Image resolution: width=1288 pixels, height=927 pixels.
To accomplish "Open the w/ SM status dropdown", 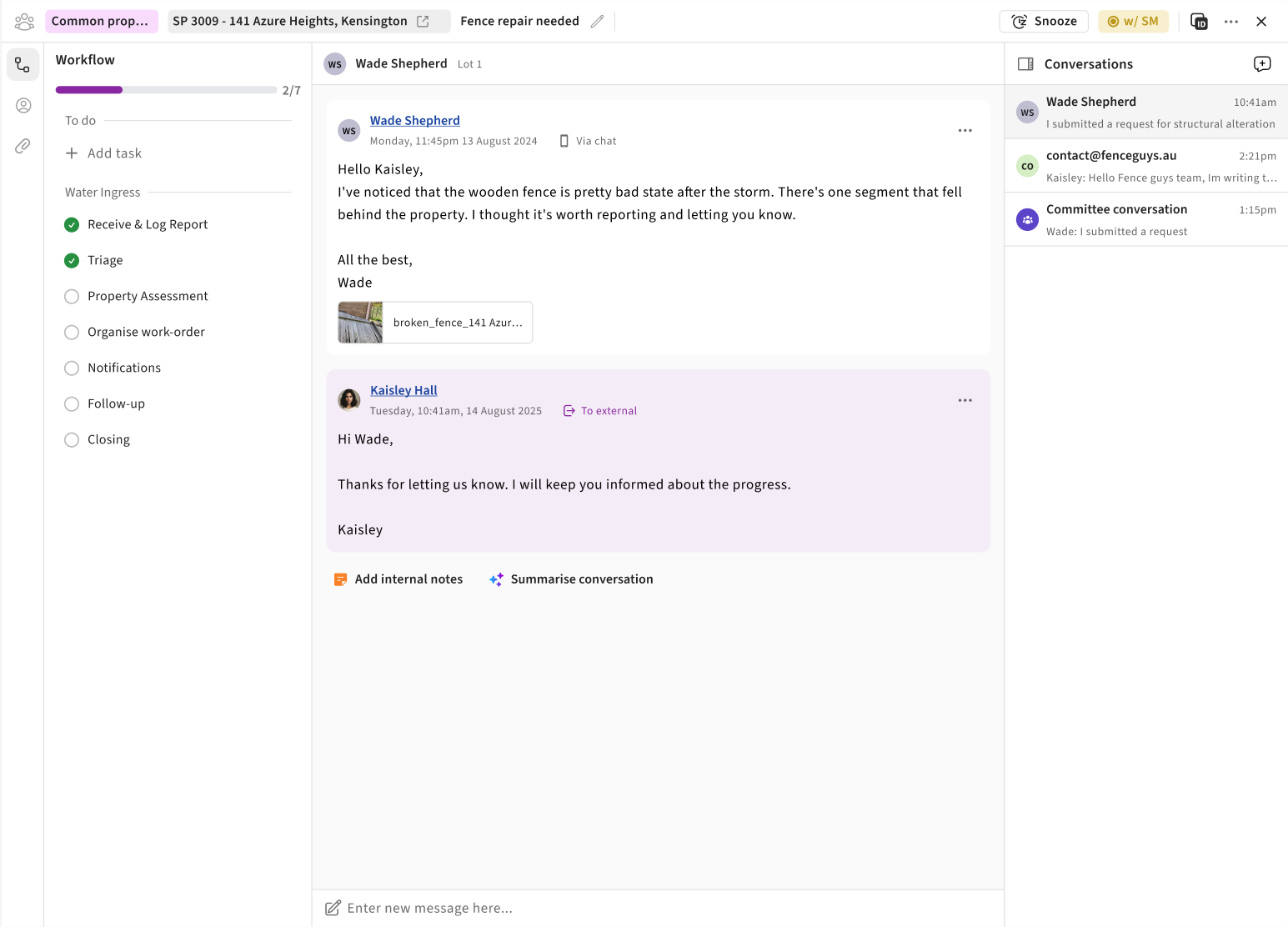I will coord(1133,22).
